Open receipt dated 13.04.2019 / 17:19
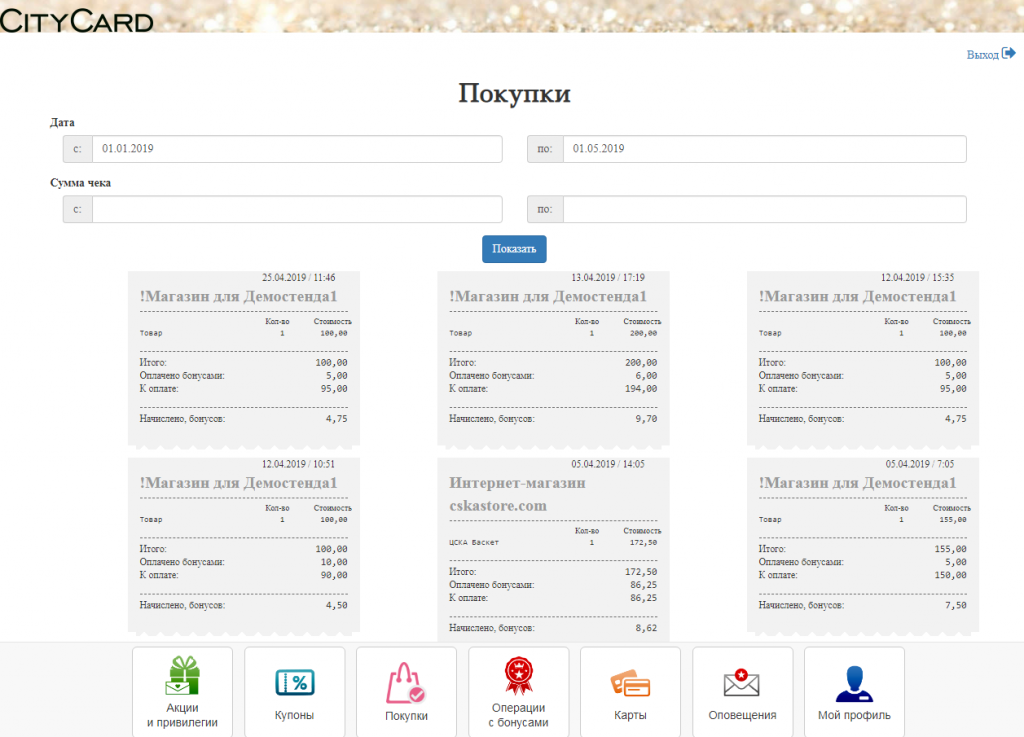Screen dimensions: 1024x737 (553, 358)
